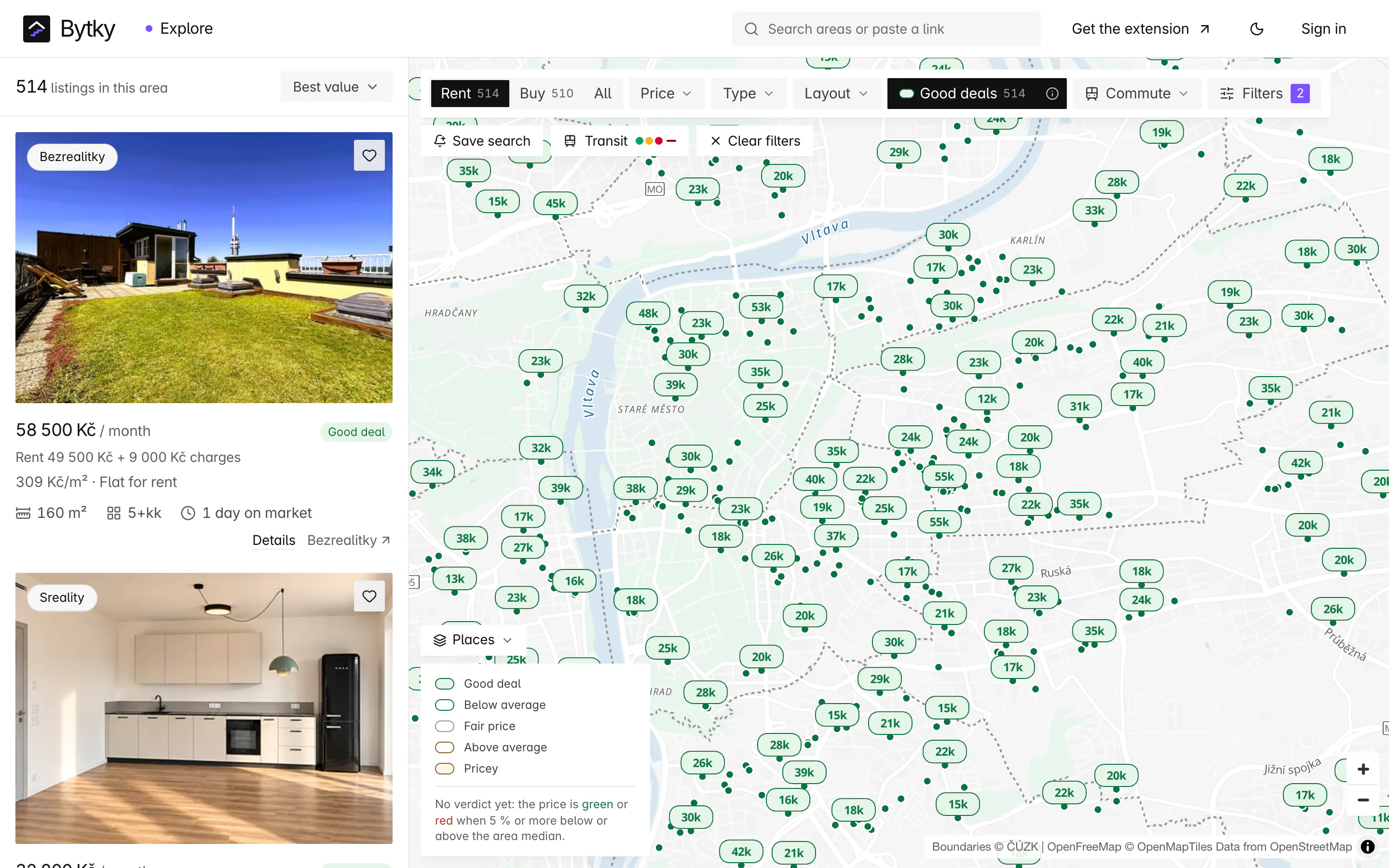Click the 48k map price marker
The height and width of the screenshot is (868, 1389).
point(648,313)
